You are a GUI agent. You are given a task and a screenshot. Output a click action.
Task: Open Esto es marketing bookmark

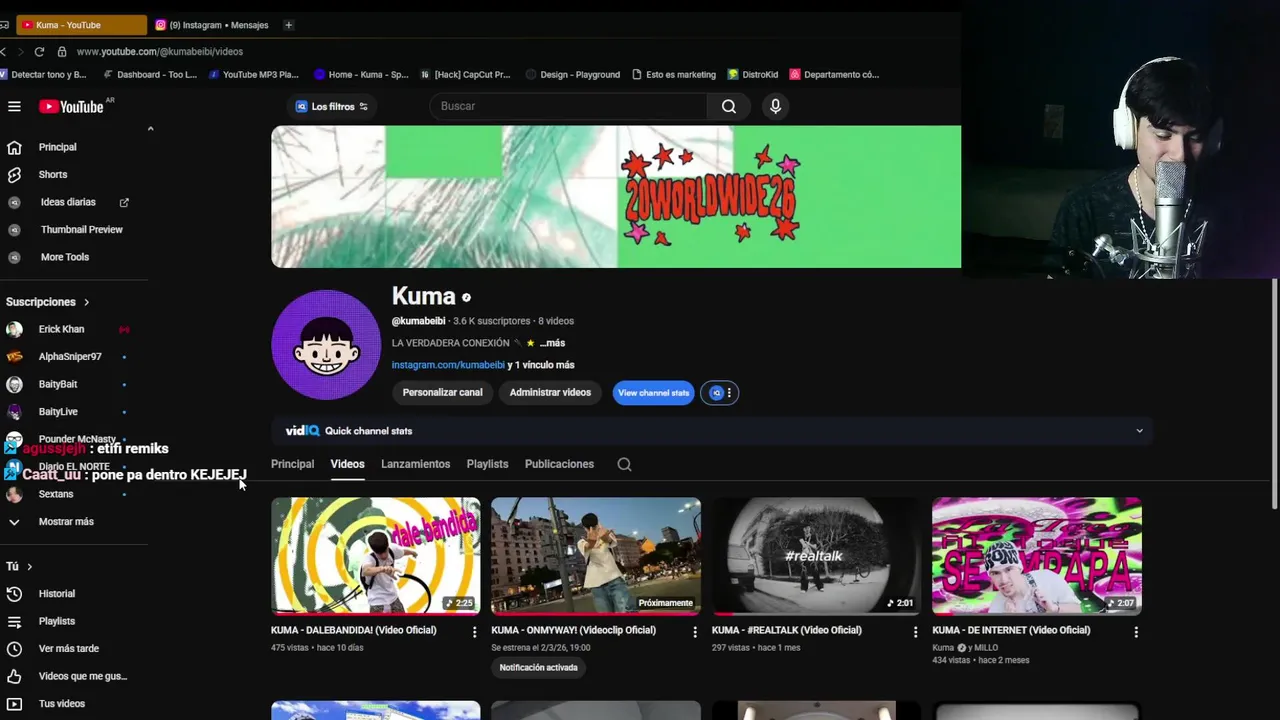pyautogui.click(x=674, y=74)
